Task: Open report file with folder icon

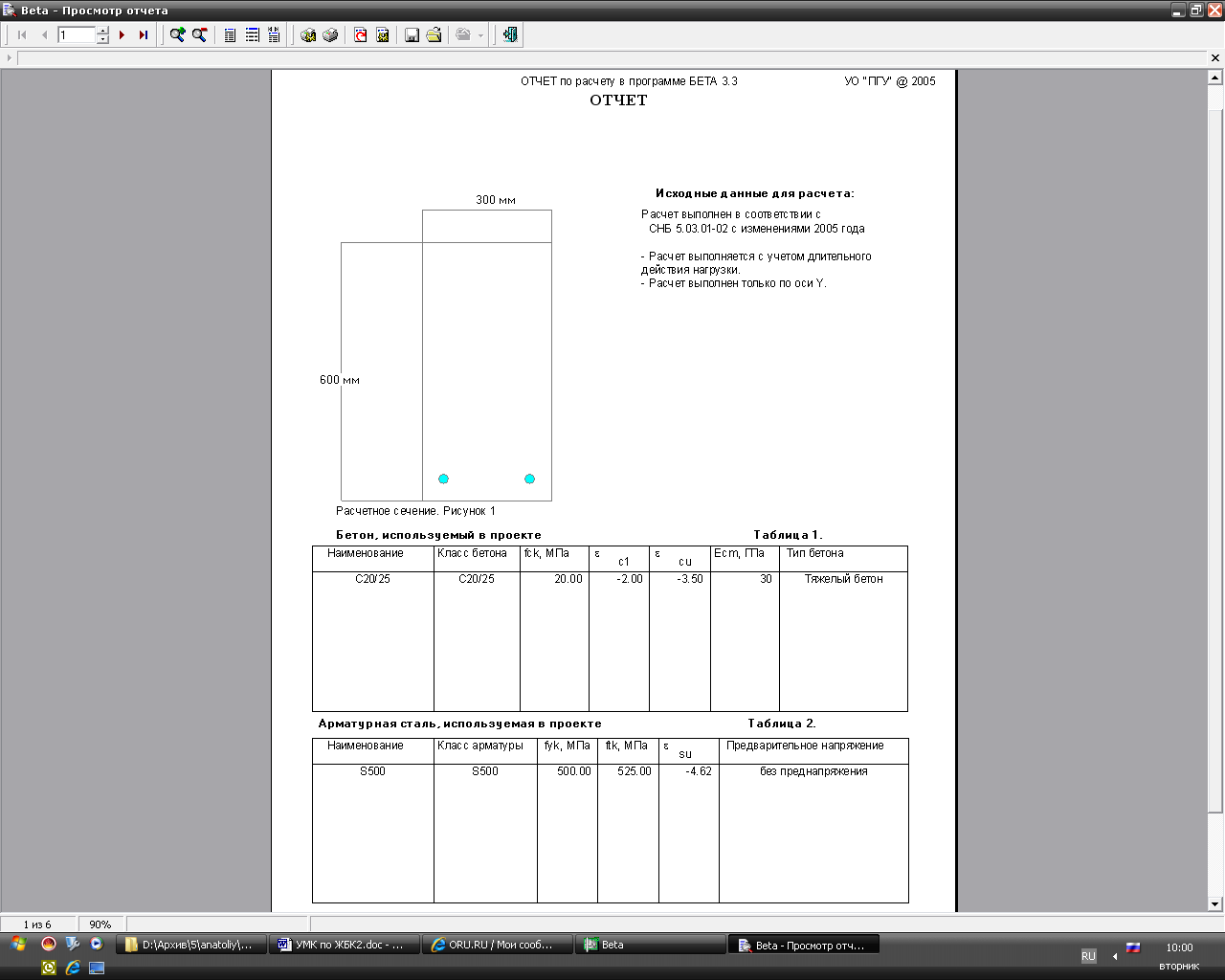Action: (434, 35)
